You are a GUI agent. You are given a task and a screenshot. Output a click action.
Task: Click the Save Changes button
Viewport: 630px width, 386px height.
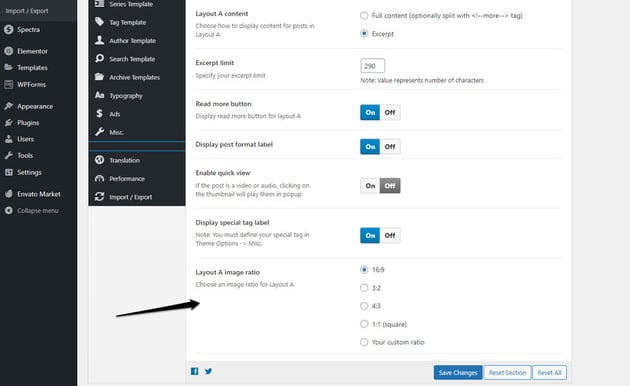[x=458, y=372]
